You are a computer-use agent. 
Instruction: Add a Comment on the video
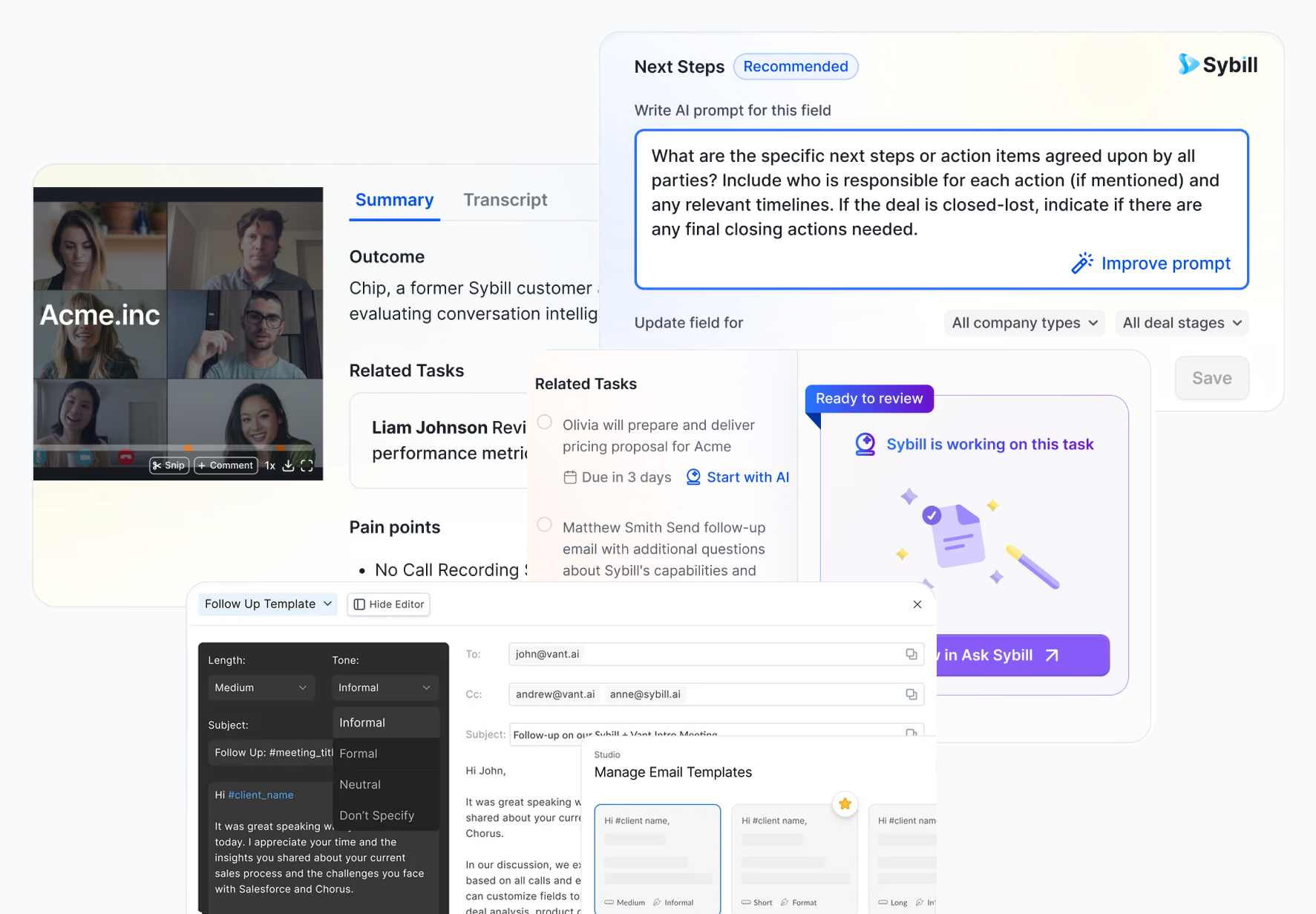pyautogui.click(x=226, y=466)
